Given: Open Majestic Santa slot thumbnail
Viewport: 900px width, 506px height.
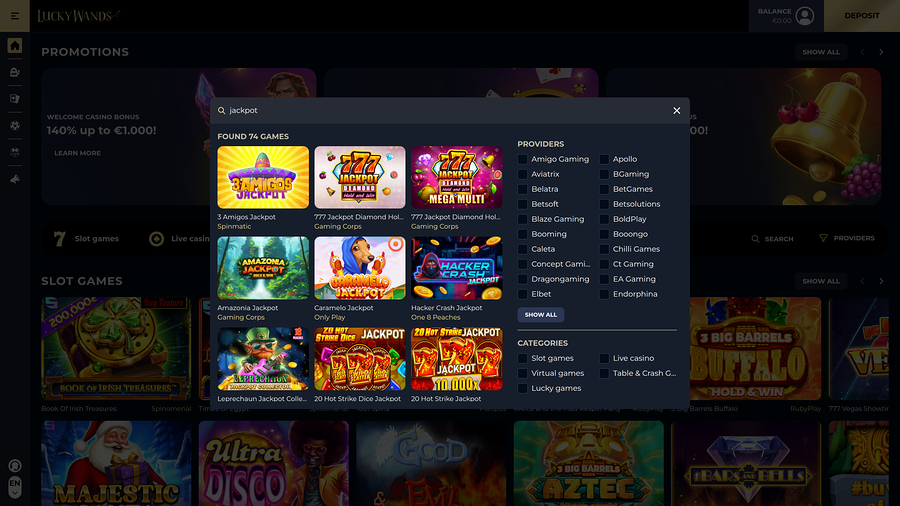Looking at the screenshot, I should 116,464.
